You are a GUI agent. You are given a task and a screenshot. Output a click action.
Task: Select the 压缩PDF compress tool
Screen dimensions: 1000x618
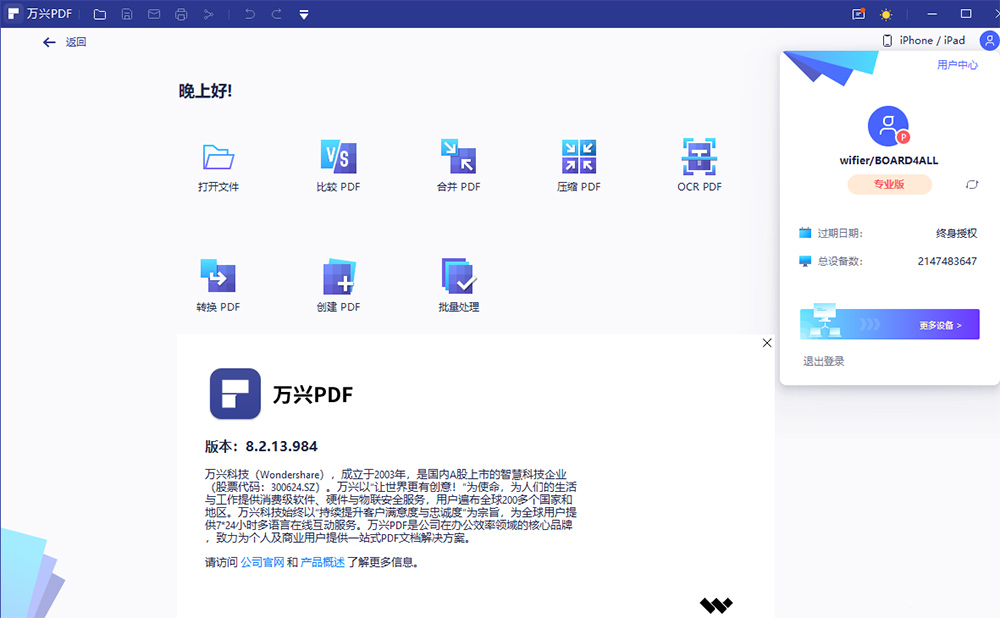click(578, 163)
